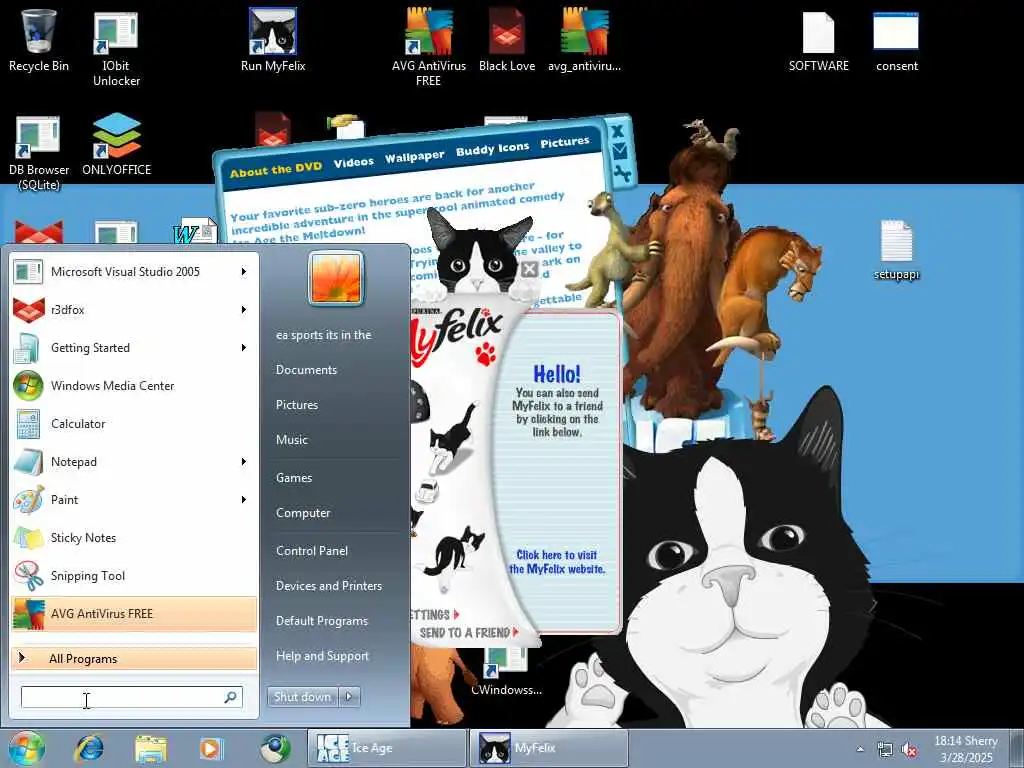This screenshot has width=1024, height=768.
Task: Open Control Panel from Start menu
Action: pos(312,551)
